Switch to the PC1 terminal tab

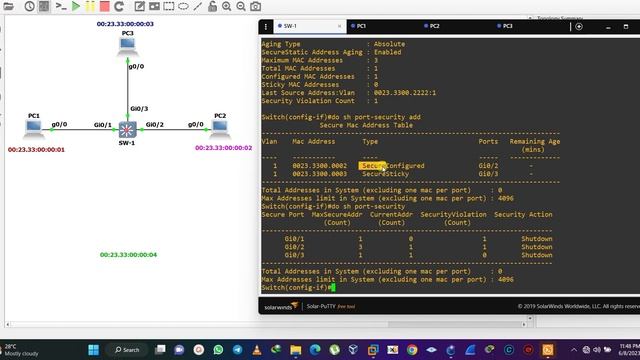click(x=361, y=26)
